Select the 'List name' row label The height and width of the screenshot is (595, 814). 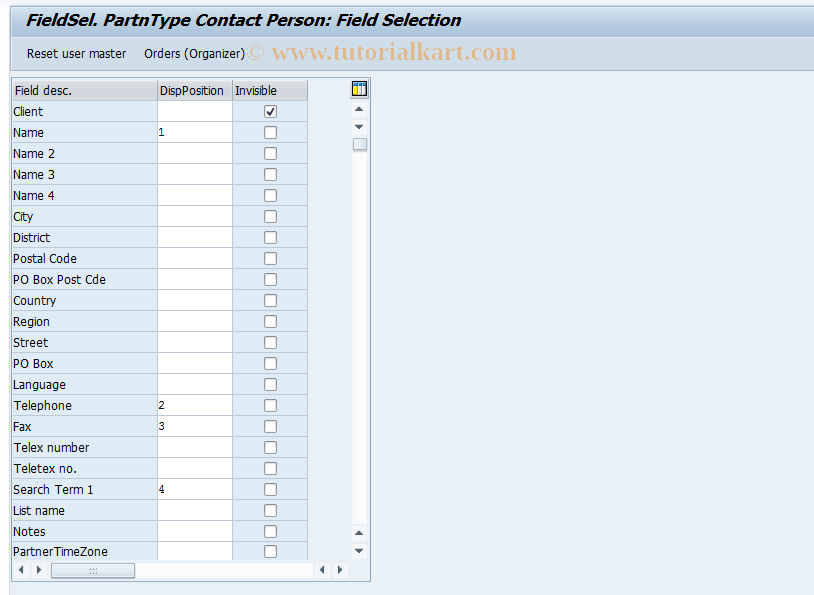pos(39,511)
